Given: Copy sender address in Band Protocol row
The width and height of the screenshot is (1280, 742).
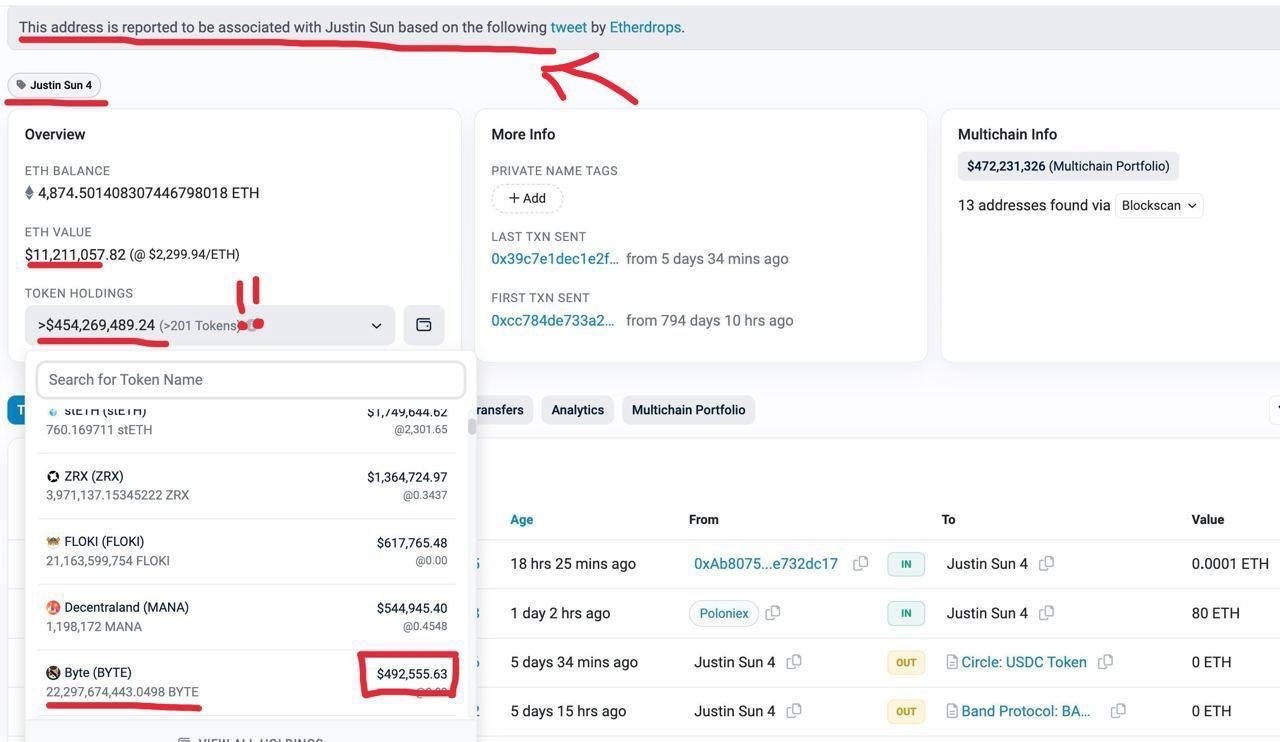Looking at the screenshot, I should (x=794, y=711).
